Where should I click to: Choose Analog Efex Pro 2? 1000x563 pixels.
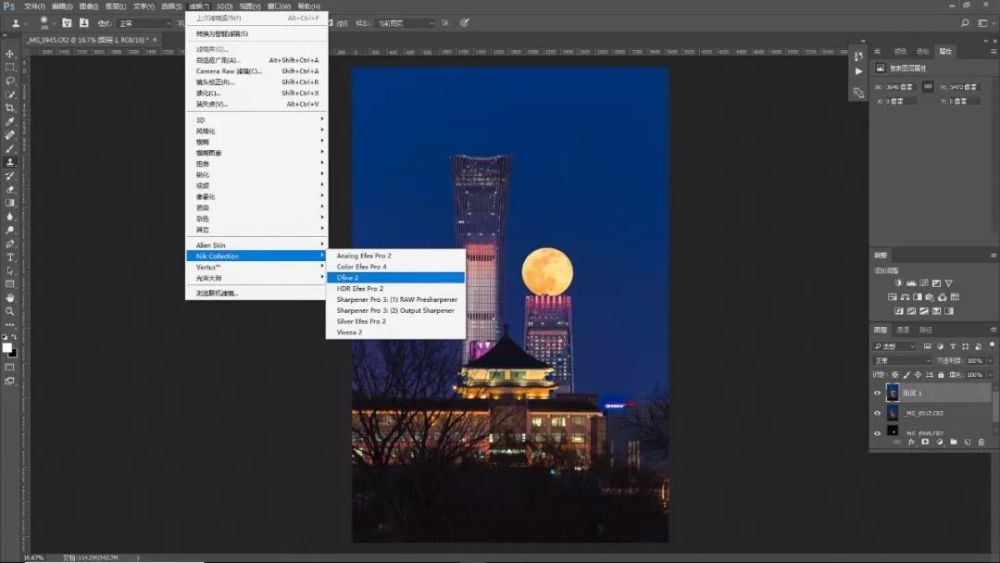click(395, 256)
